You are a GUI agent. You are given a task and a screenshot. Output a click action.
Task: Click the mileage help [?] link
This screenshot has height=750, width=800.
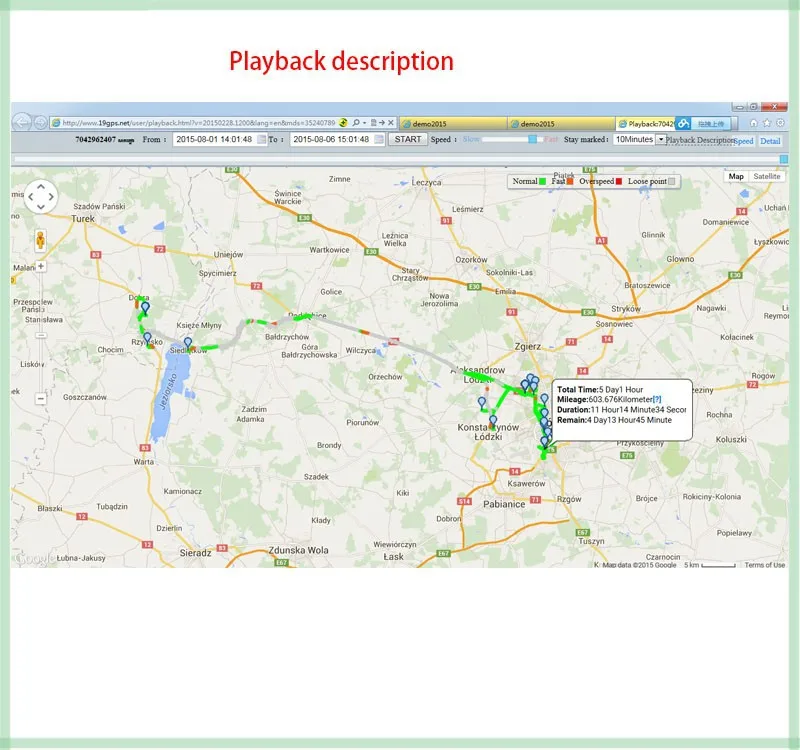click(x=657, y=399)
